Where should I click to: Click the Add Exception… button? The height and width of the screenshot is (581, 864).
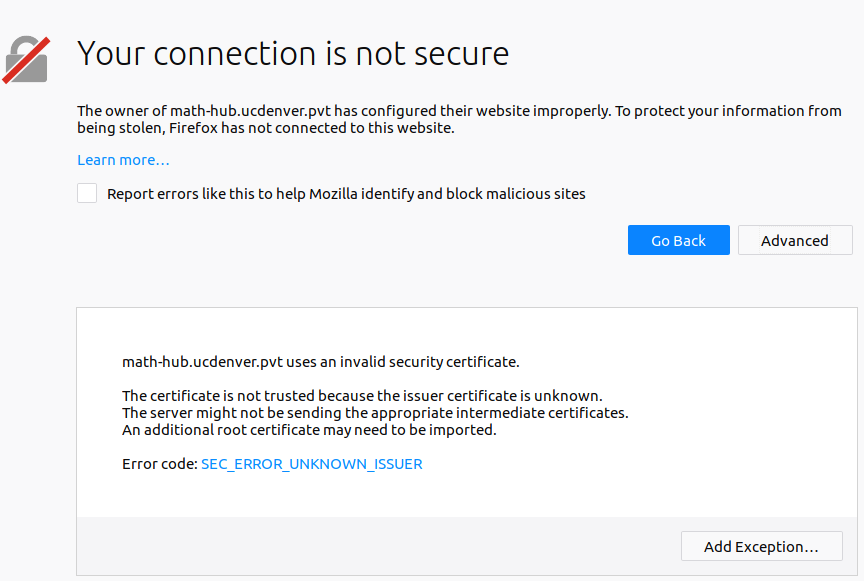761,547
